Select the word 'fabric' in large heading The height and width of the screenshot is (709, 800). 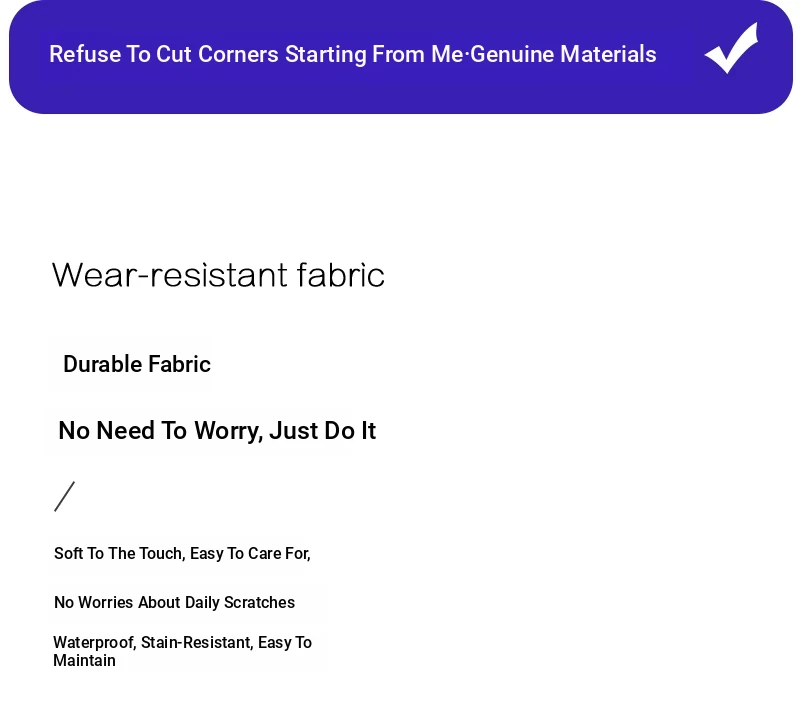coord(341,275)
